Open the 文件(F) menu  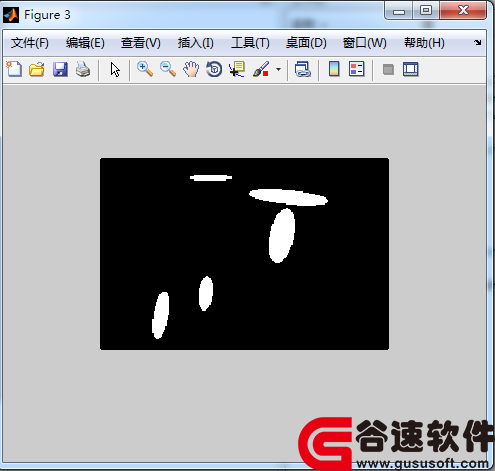[x=30, y=43]
